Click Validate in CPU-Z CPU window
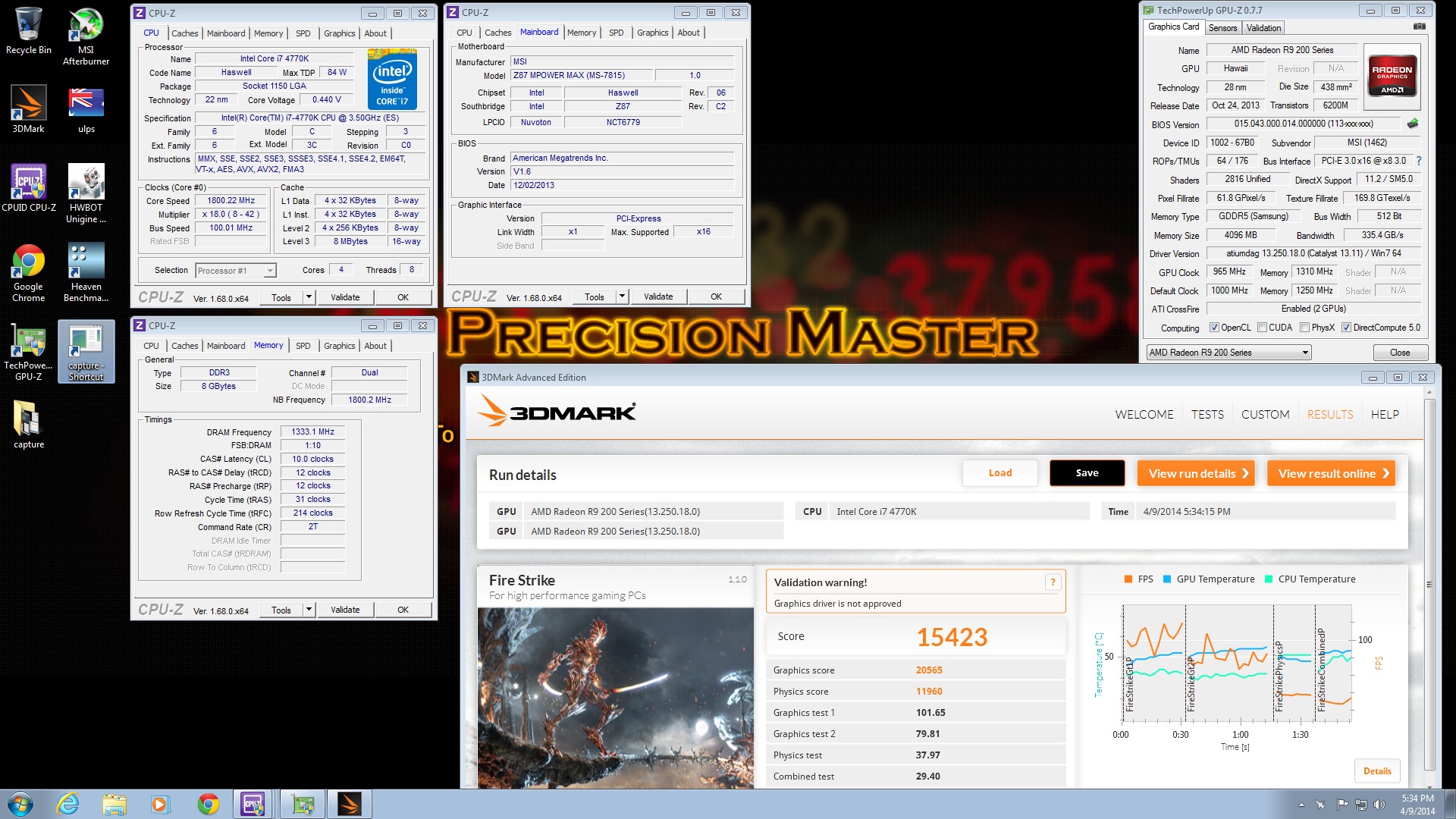 point(345,297)
